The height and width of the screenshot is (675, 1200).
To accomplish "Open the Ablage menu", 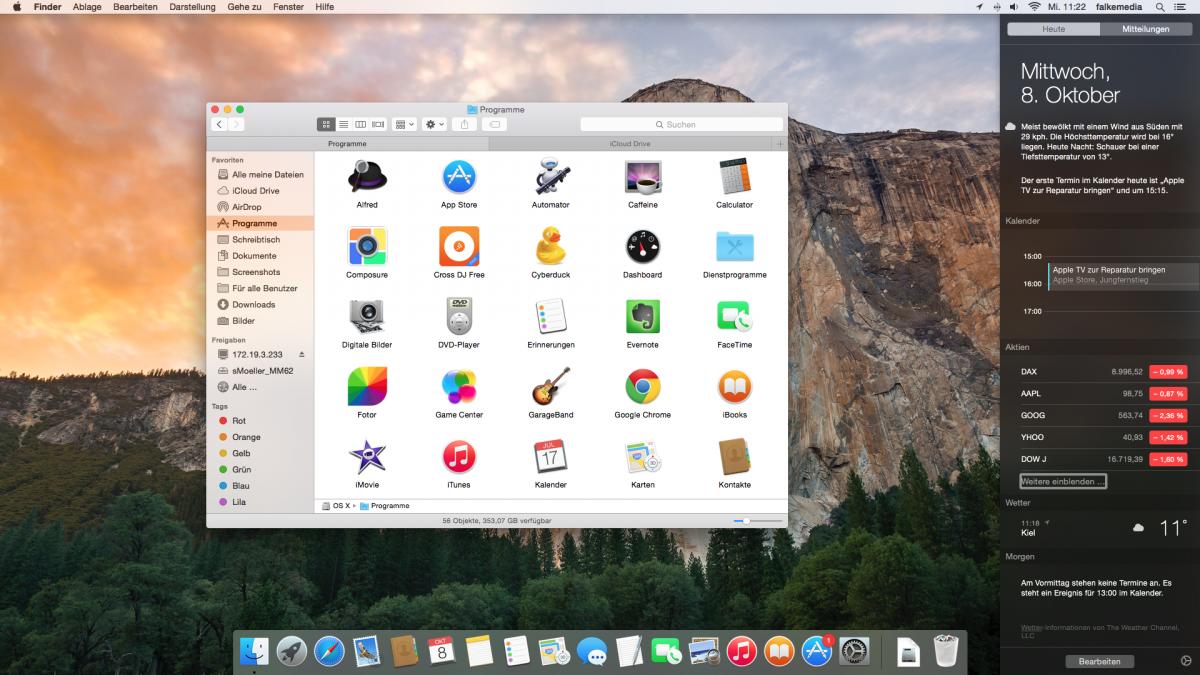I will [x=87, y=7].
